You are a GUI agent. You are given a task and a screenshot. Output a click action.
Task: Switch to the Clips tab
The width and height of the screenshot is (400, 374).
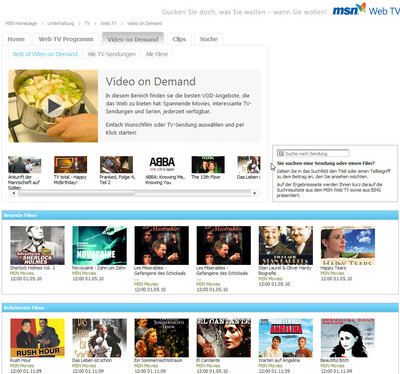179,39
